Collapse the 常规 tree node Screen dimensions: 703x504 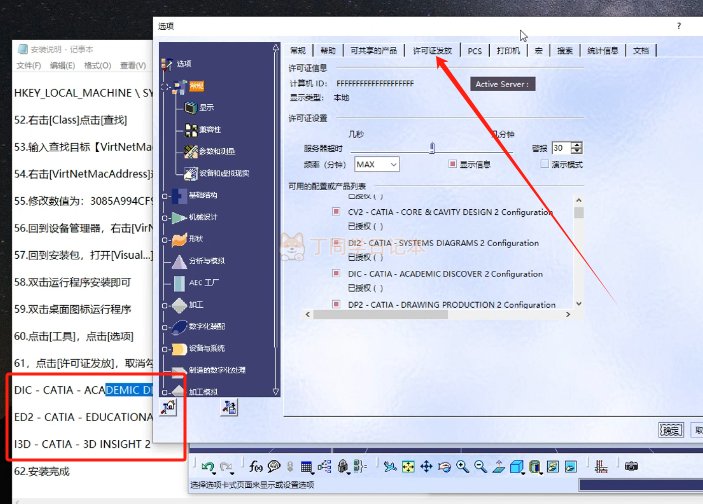166,87
